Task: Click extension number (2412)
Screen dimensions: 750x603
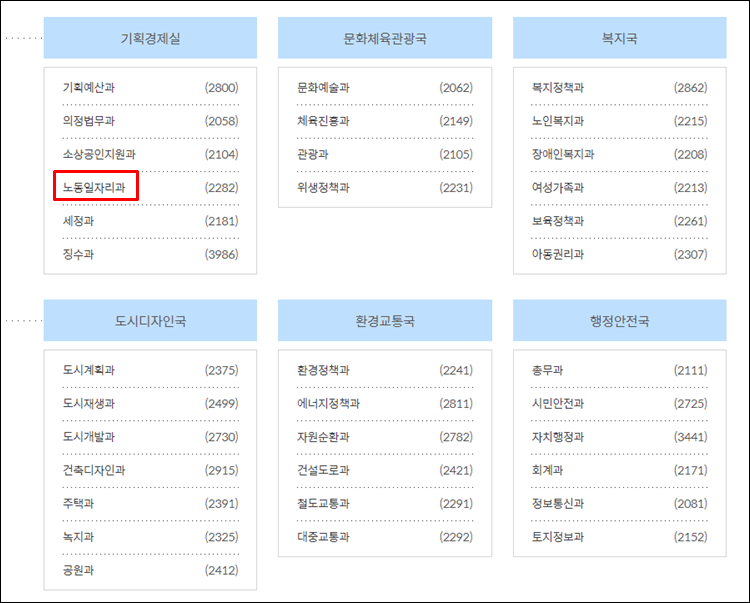Action: tap(221, 570)
